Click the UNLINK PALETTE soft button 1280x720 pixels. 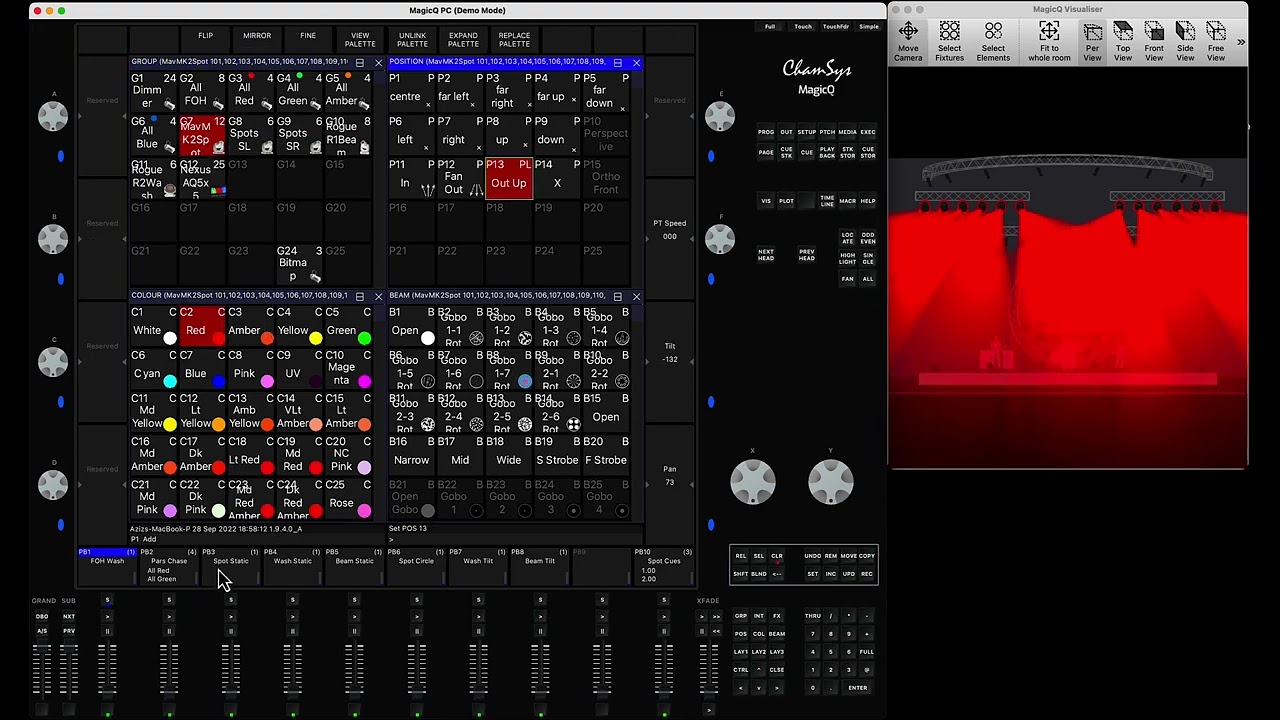tap(412, 39)
